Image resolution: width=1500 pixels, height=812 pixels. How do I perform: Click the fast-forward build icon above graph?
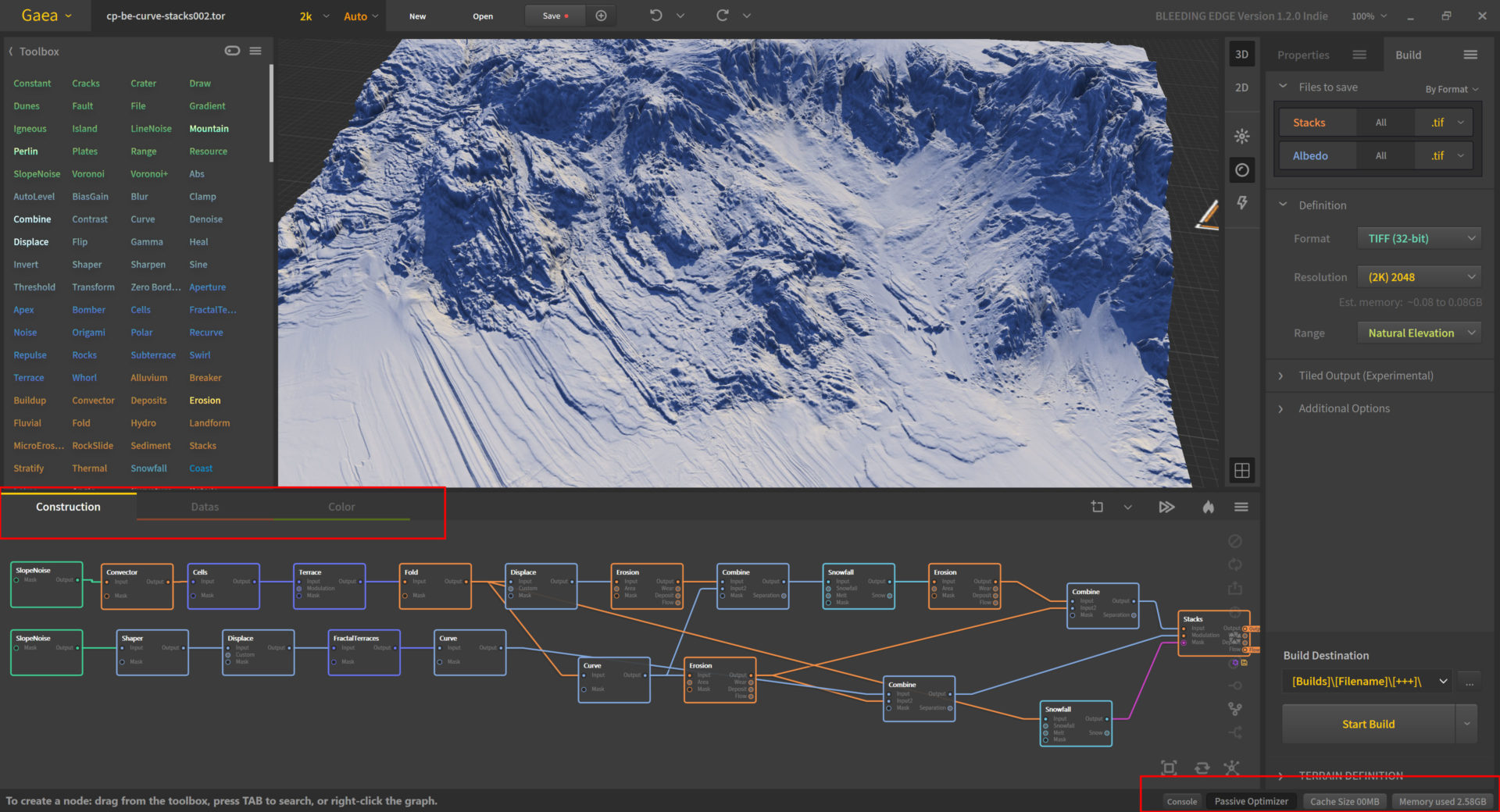point(1166,507)
